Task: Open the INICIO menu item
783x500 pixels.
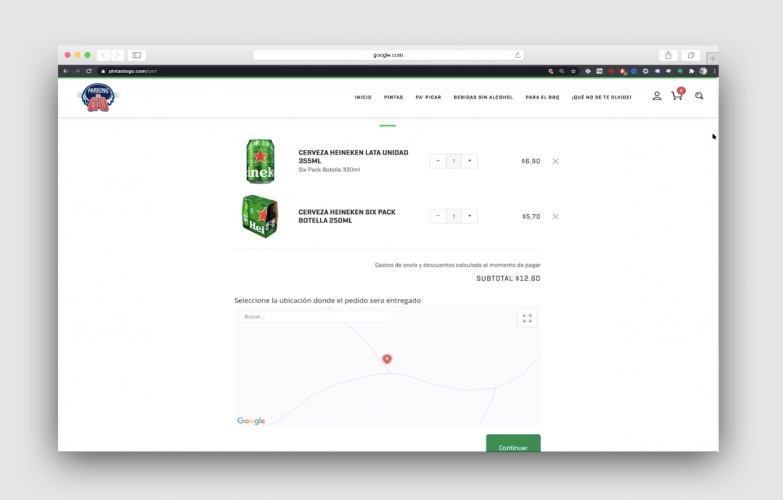Action: point(363,97)
